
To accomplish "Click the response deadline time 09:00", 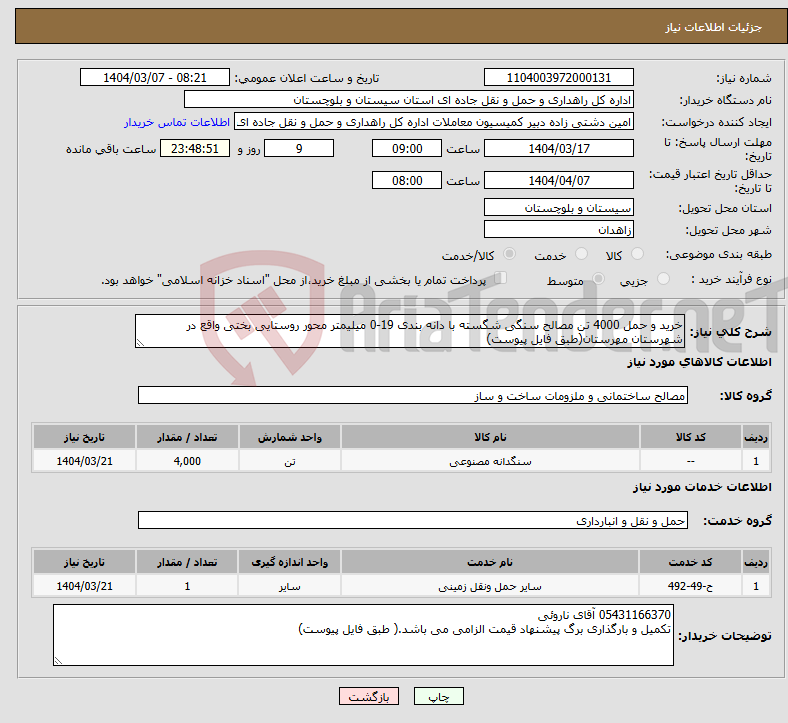I will [407, 148].
